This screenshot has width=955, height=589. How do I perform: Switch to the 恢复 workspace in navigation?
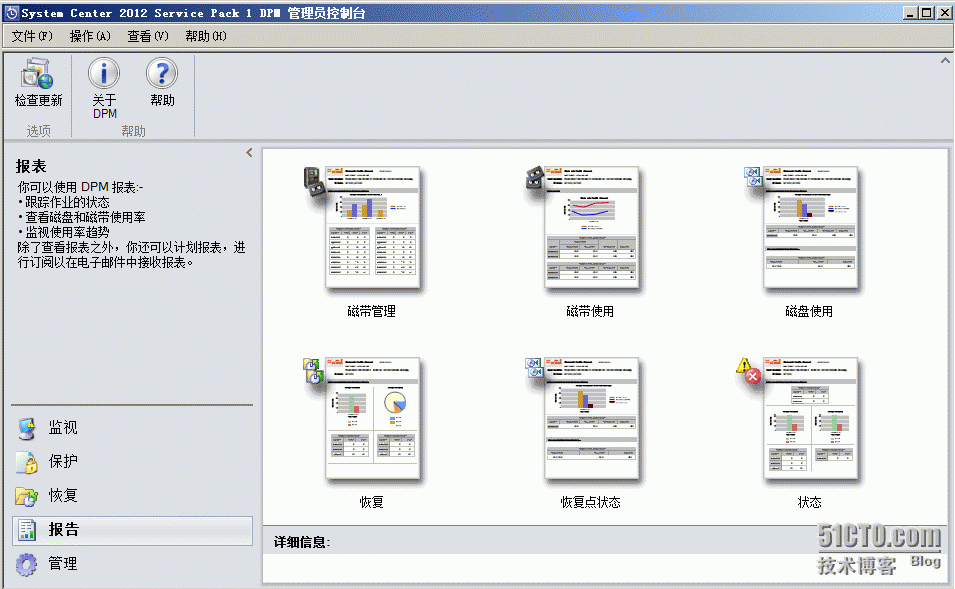132,496
